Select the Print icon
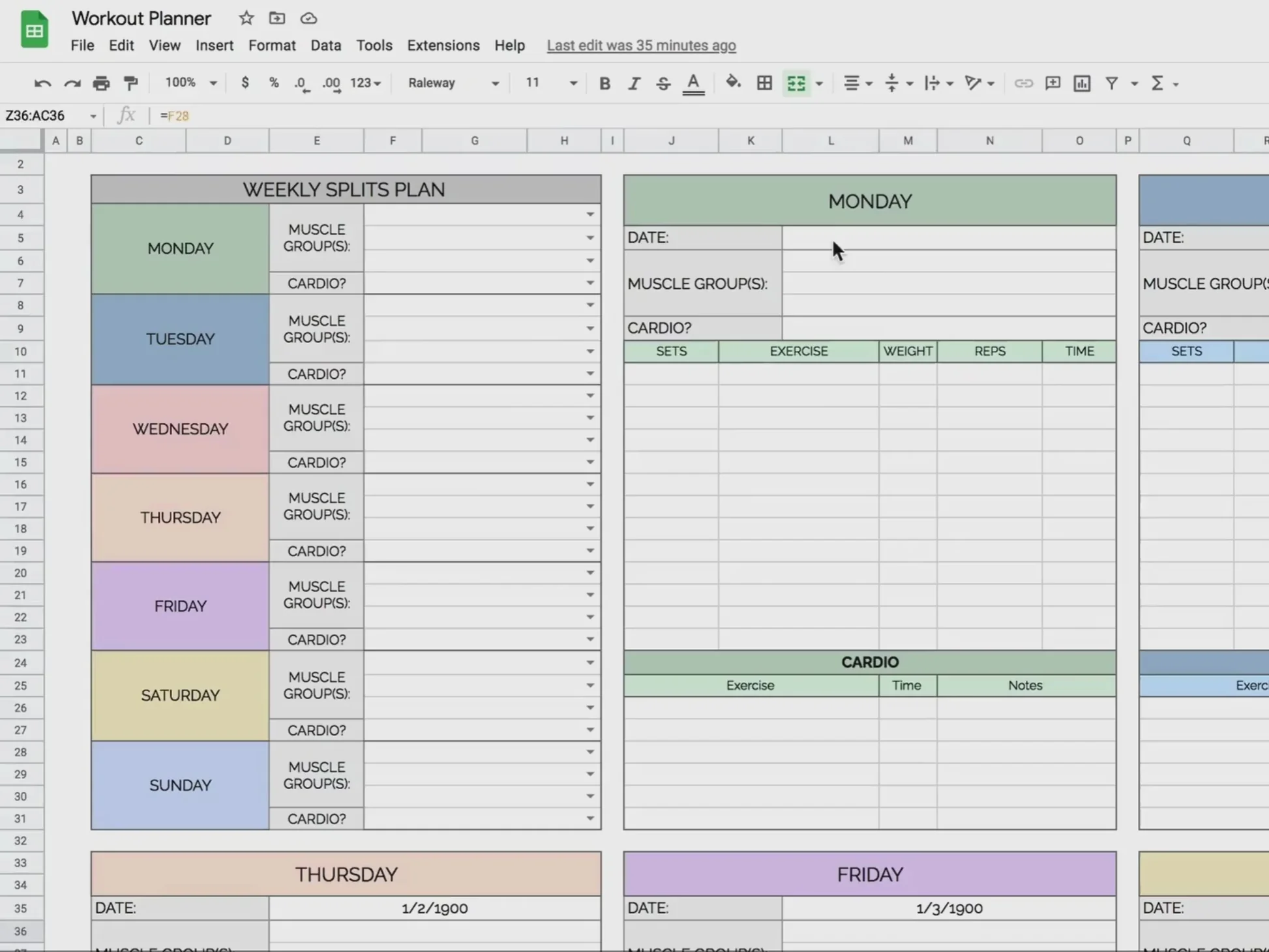 click(x=101, y=83)
